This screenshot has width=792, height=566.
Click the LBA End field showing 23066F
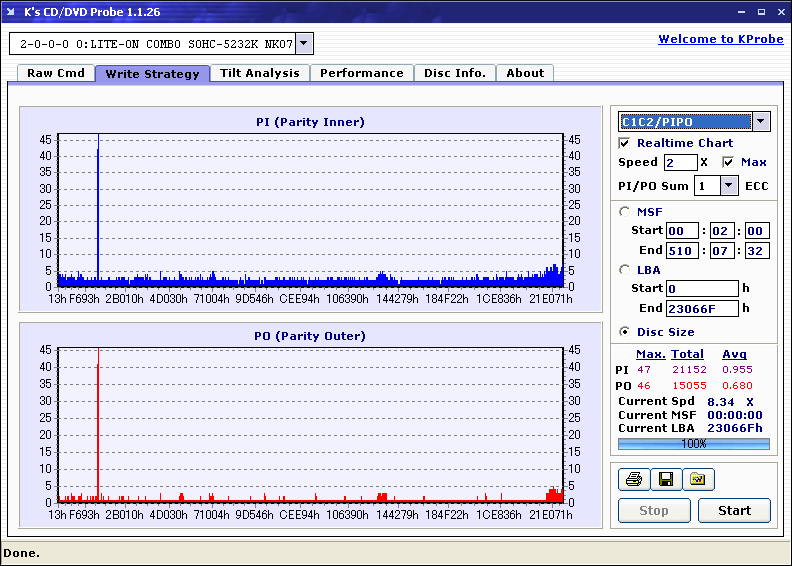pyautogui.click(x=702, y=309)
